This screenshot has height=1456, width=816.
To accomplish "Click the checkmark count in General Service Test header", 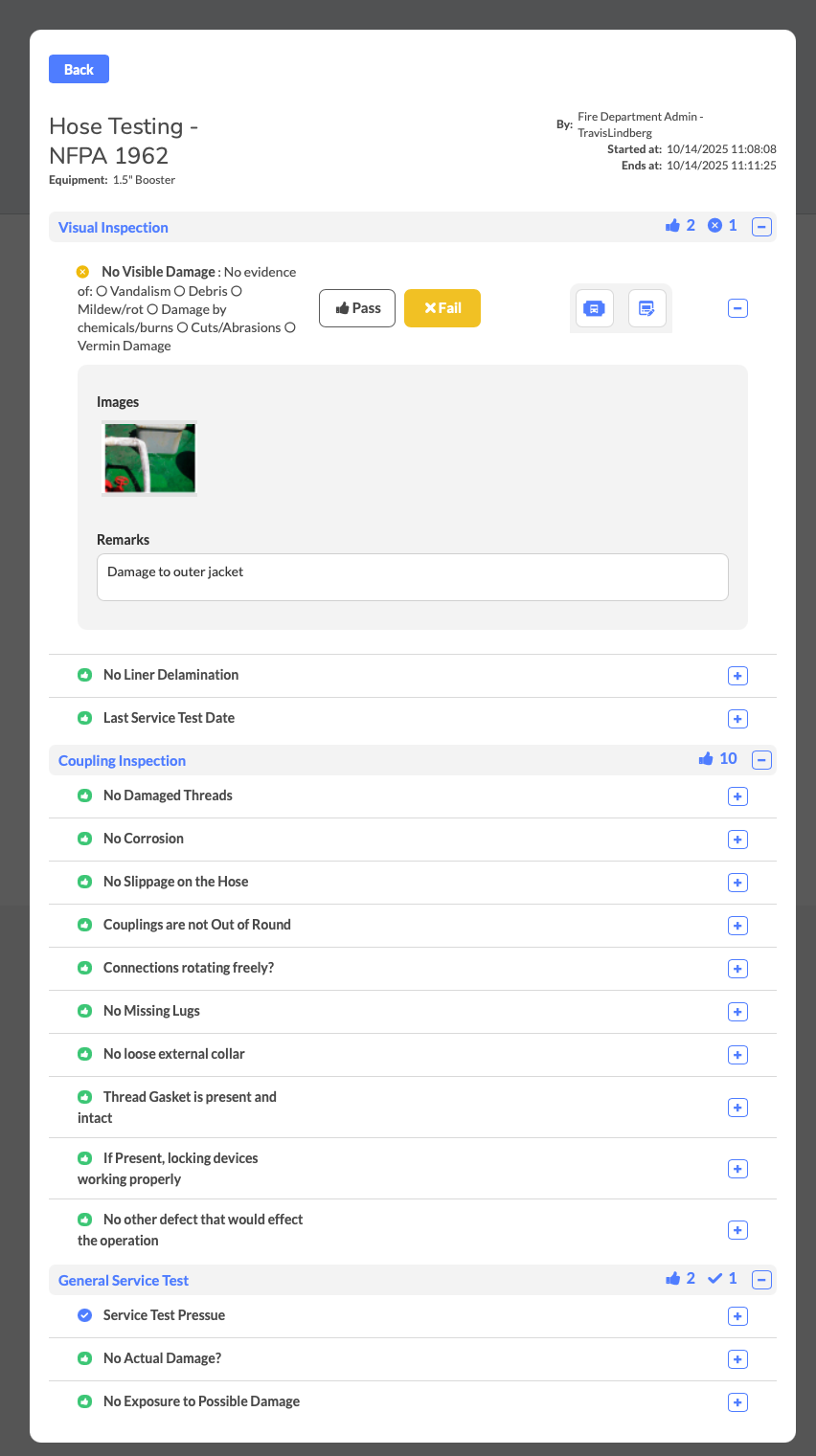I will pyautogui.click(x=722, y=1279).
